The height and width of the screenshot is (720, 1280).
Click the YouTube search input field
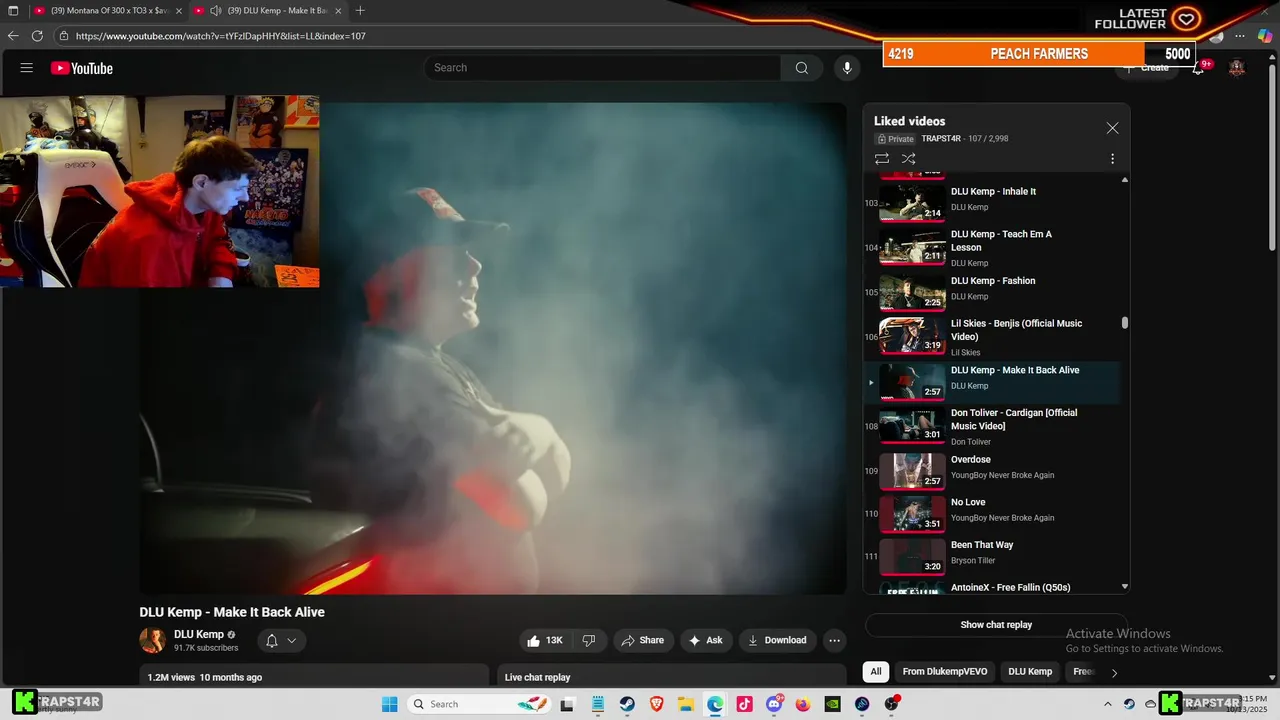pyautogui.click(x=603, y=68)
